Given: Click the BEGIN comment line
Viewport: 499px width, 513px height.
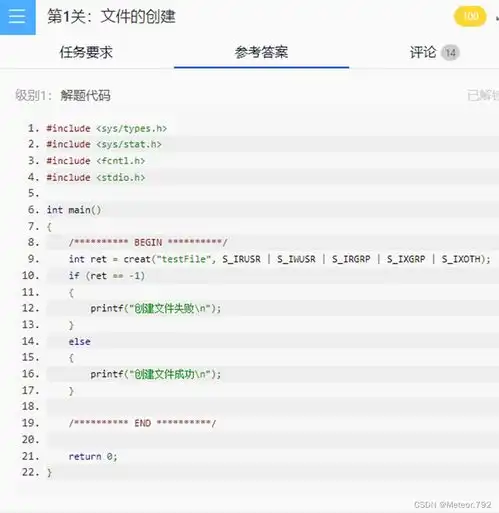Looking at the screenshot, I should click(x=148, y=242).
